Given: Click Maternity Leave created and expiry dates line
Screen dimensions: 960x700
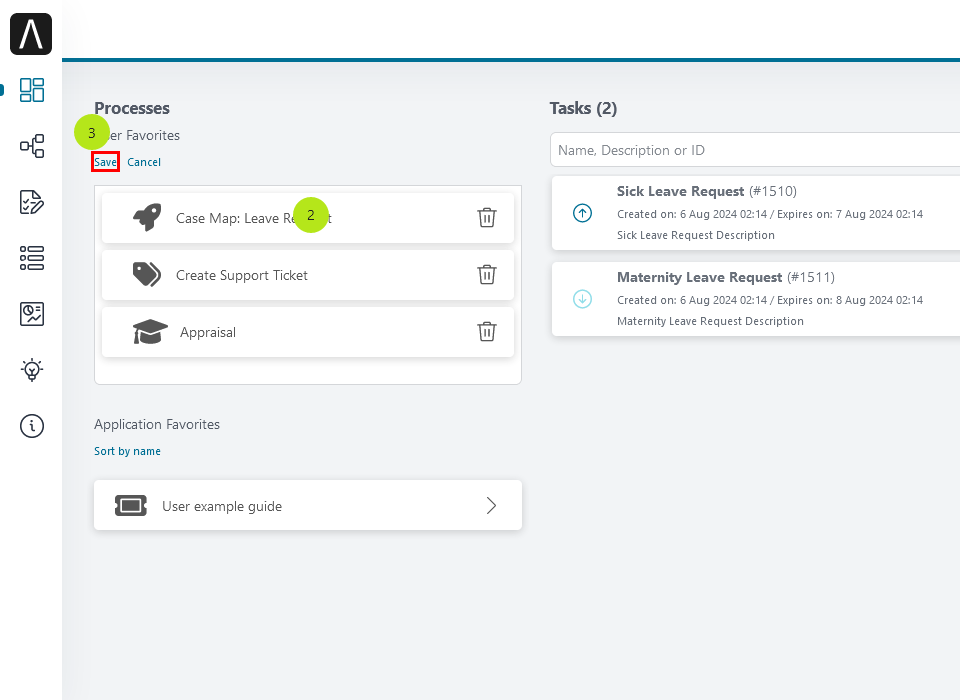Looking at the screenshot, I should point(770,300).
